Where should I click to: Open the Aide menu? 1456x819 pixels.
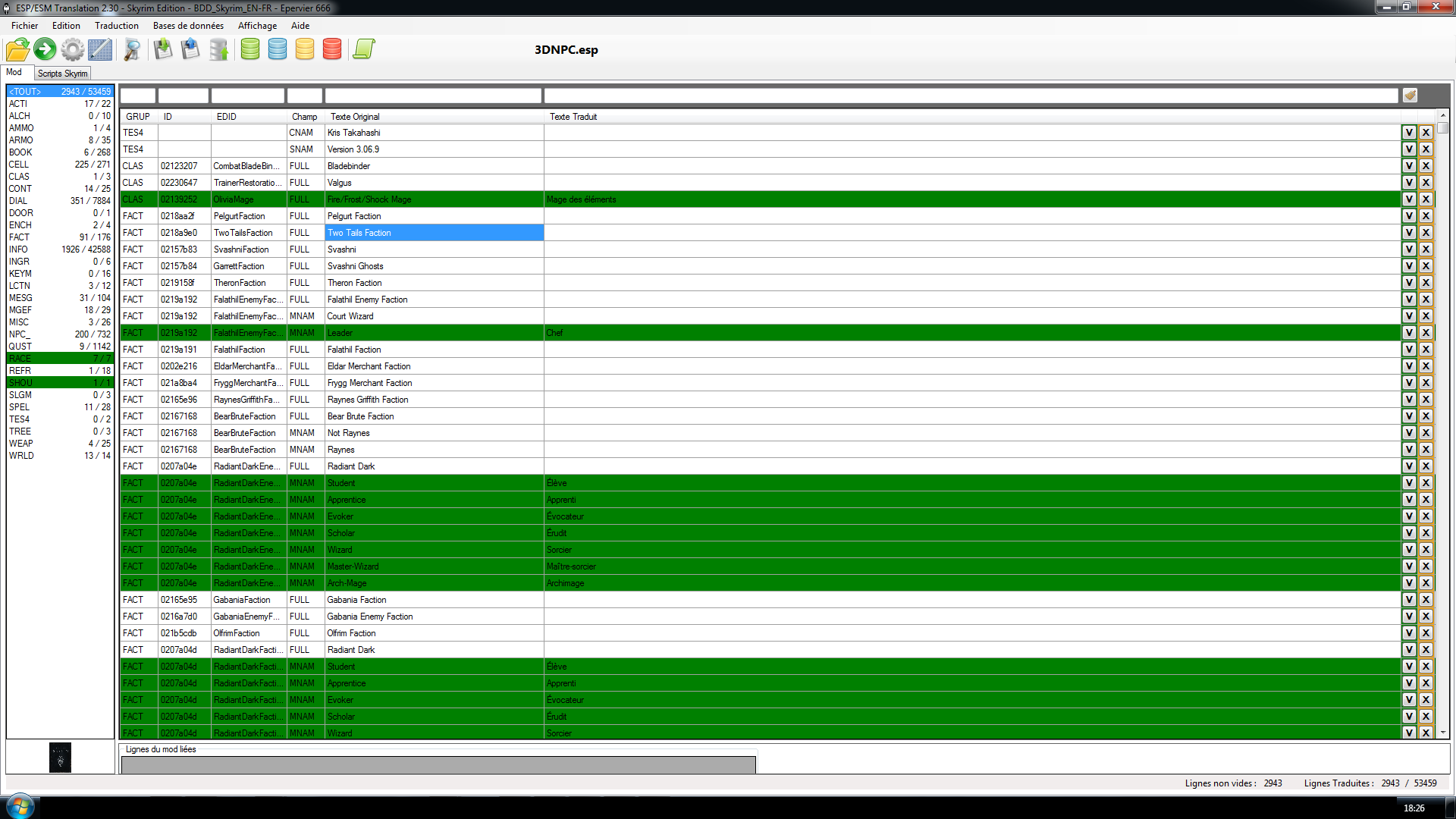(300, 26)
